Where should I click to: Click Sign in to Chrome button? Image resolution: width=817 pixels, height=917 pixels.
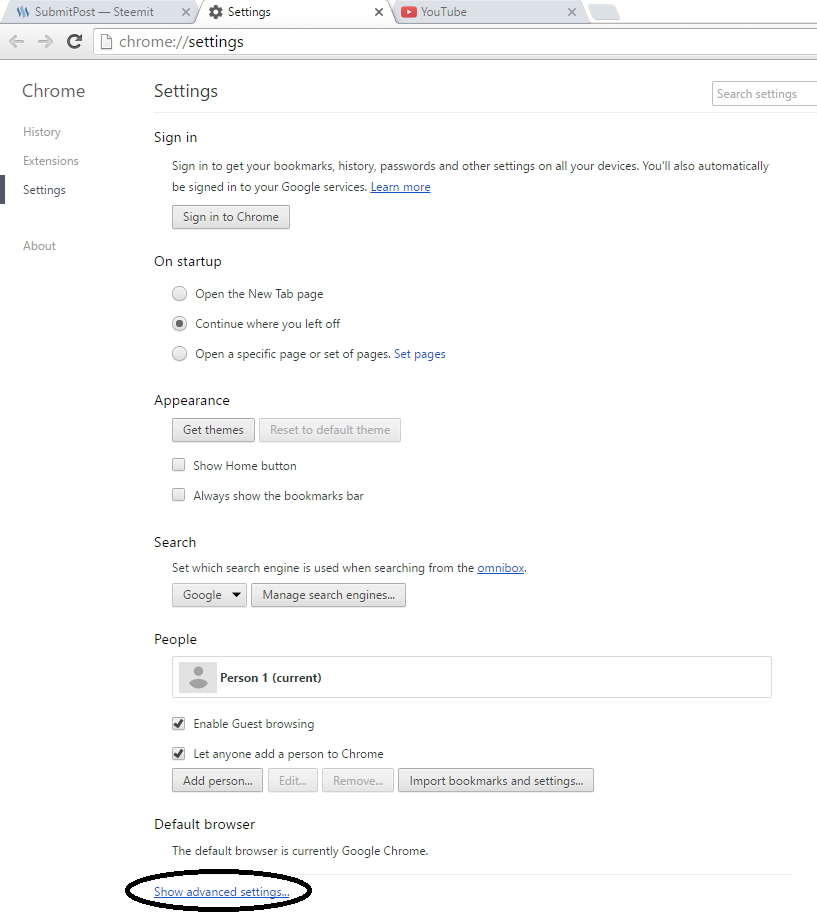pyautogui.click(x=231, y=217)
